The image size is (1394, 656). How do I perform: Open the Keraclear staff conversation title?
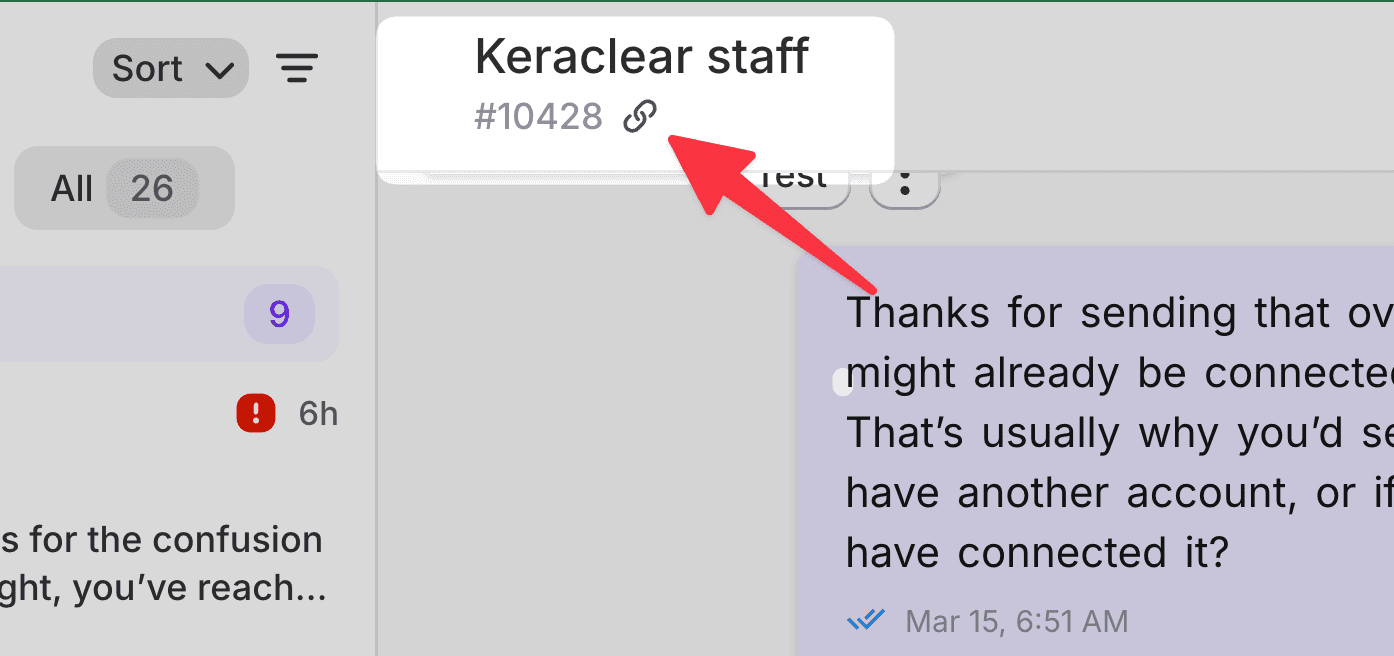click(641, 57)
